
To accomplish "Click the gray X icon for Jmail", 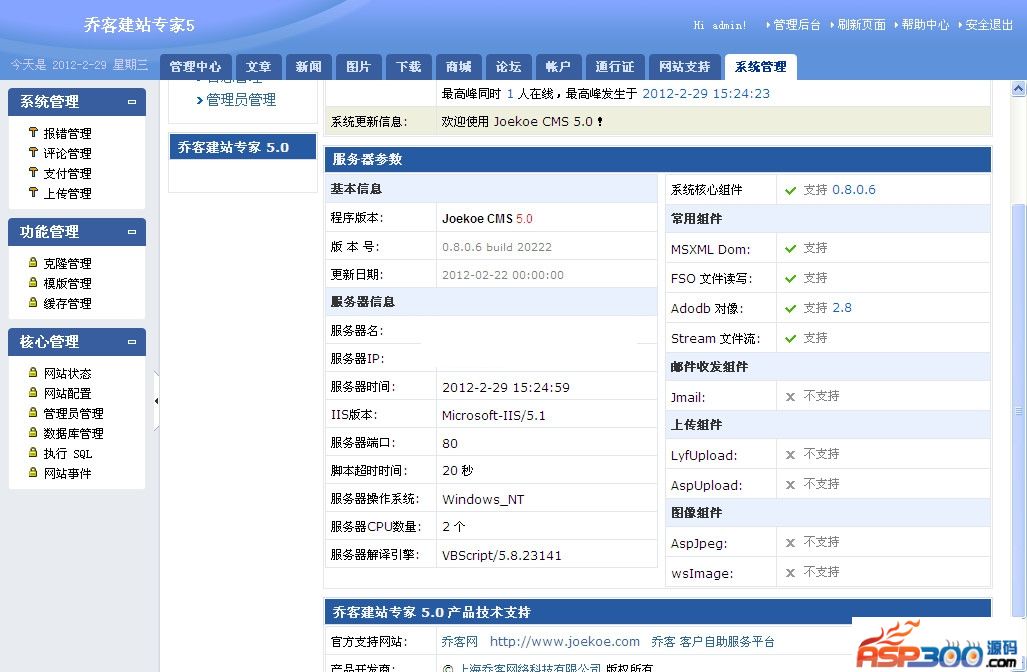I will (x=791, y=397).
